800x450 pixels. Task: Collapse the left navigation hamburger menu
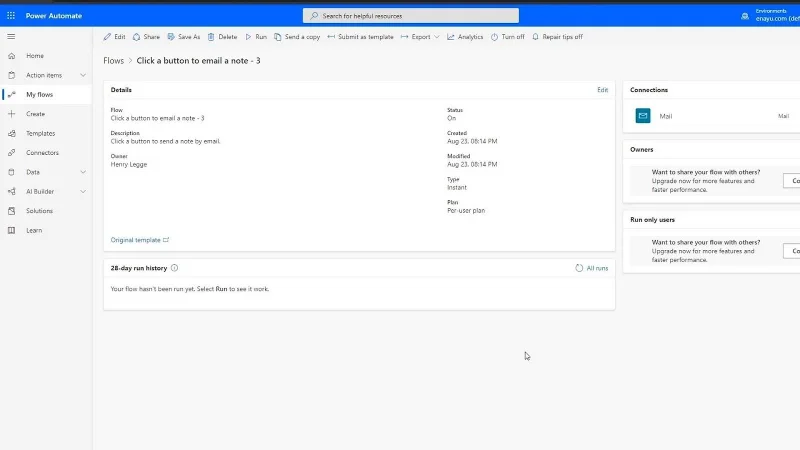11,37
